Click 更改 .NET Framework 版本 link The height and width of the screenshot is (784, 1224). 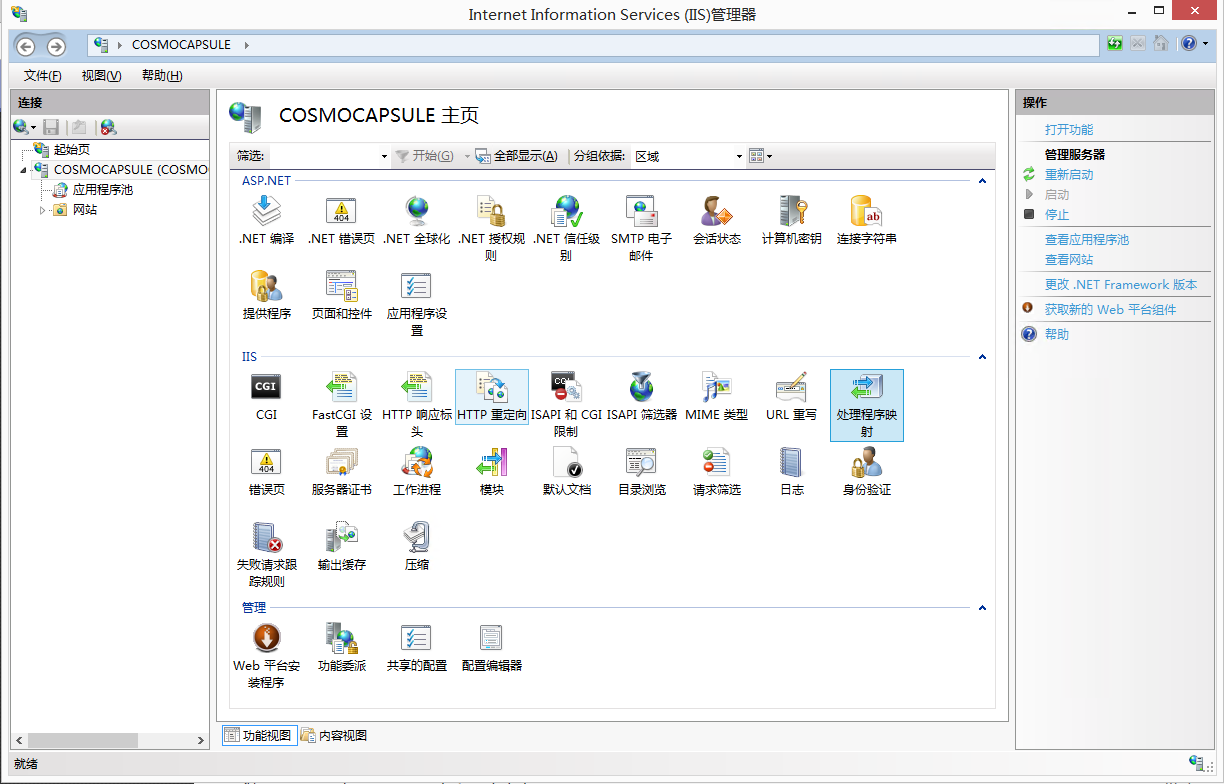1121,285
